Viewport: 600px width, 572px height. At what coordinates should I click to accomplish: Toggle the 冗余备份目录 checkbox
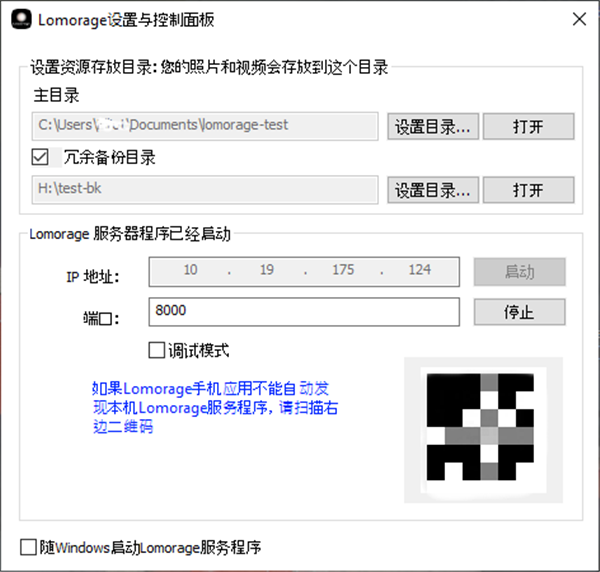[41, 157]
